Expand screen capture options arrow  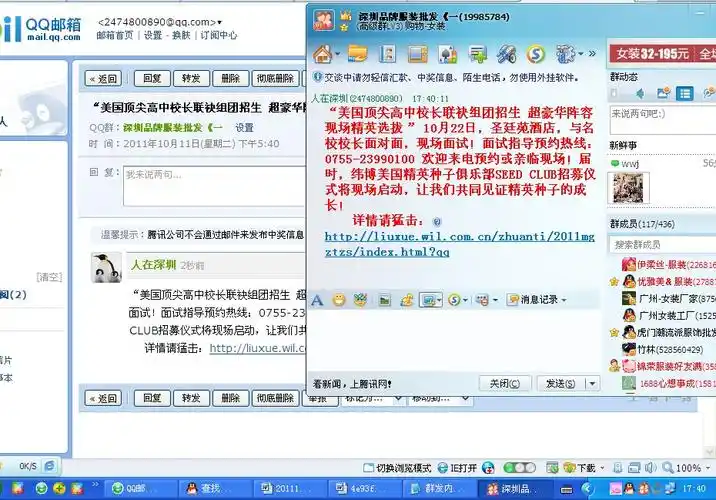click(x=439, y=300)
